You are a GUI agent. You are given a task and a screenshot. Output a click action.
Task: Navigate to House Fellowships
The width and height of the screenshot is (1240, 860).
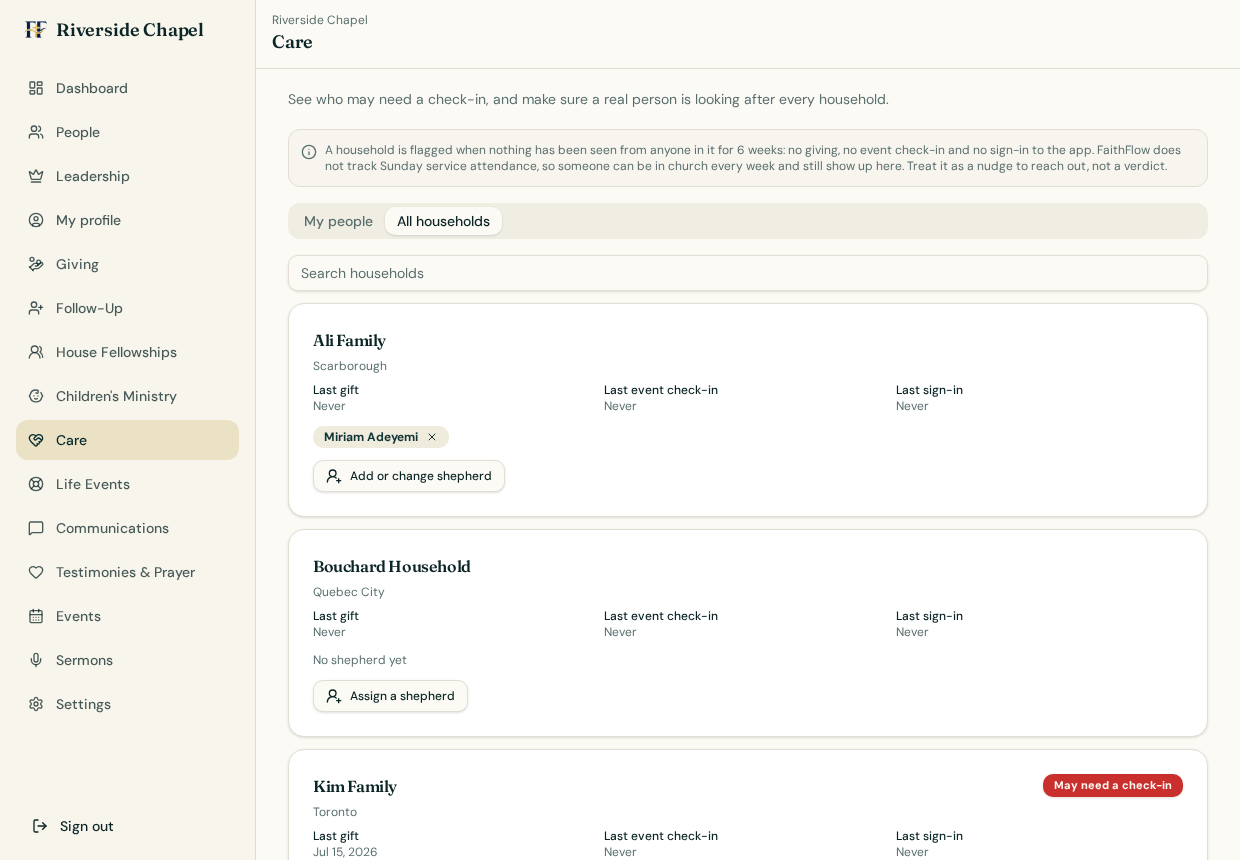(127, 352)
